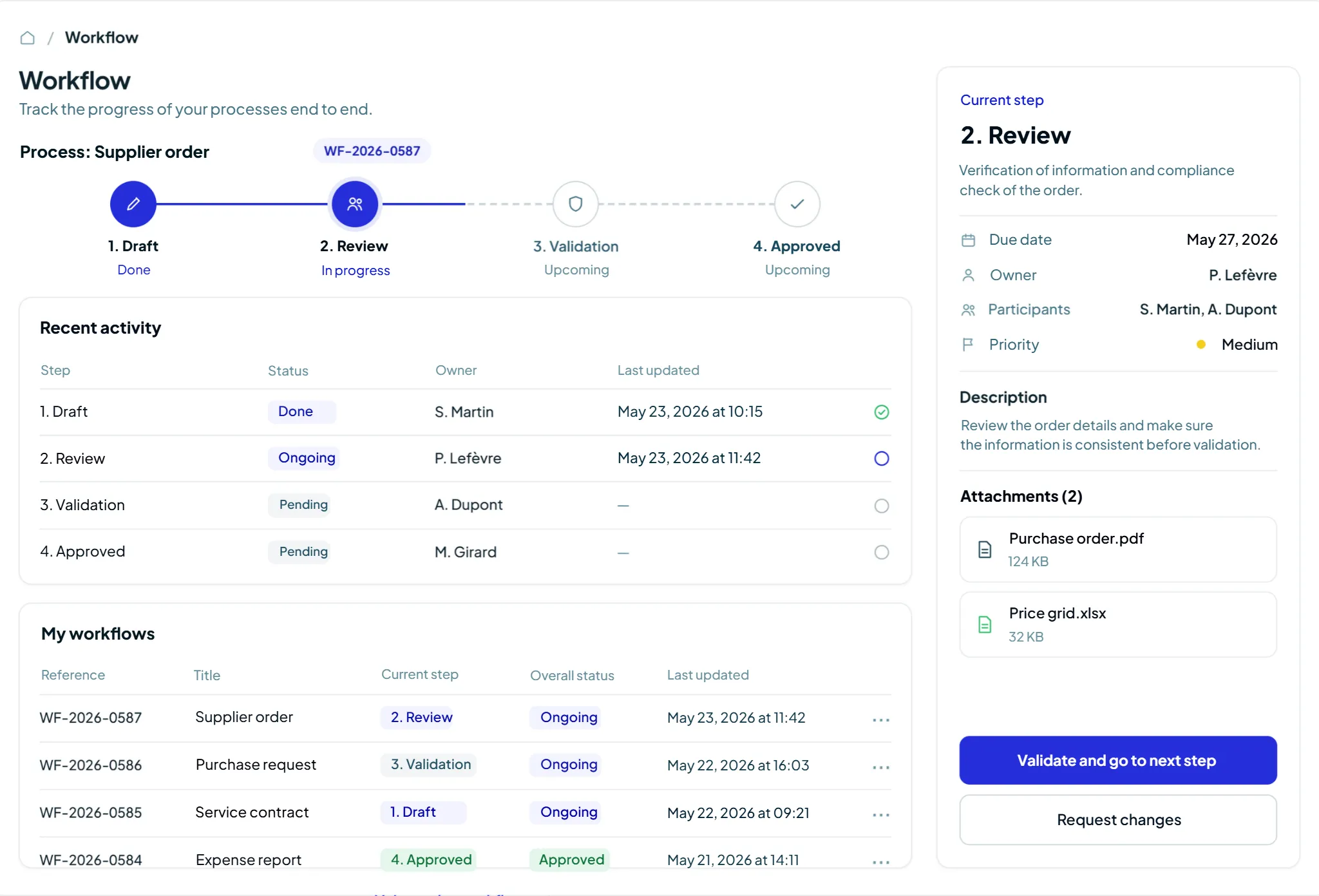Screen dimensions: 1319x896
Task: Click the Request changes button
Action: tap(1118, 820)
